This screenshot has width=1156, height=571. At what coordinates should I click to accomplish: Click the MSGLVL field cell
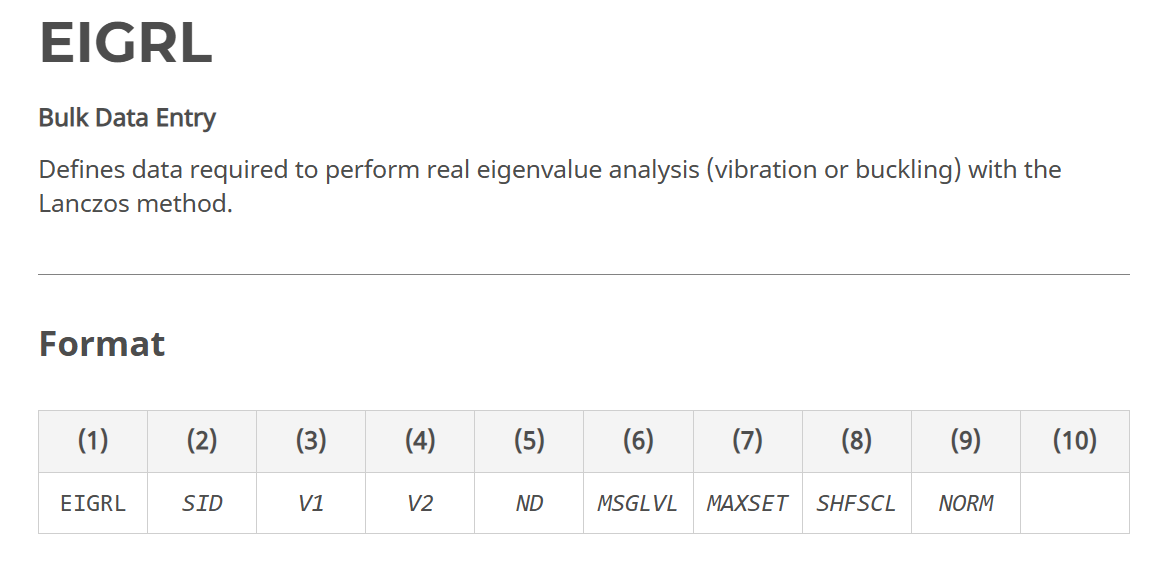pyautogui.click(x=638, y=503)
